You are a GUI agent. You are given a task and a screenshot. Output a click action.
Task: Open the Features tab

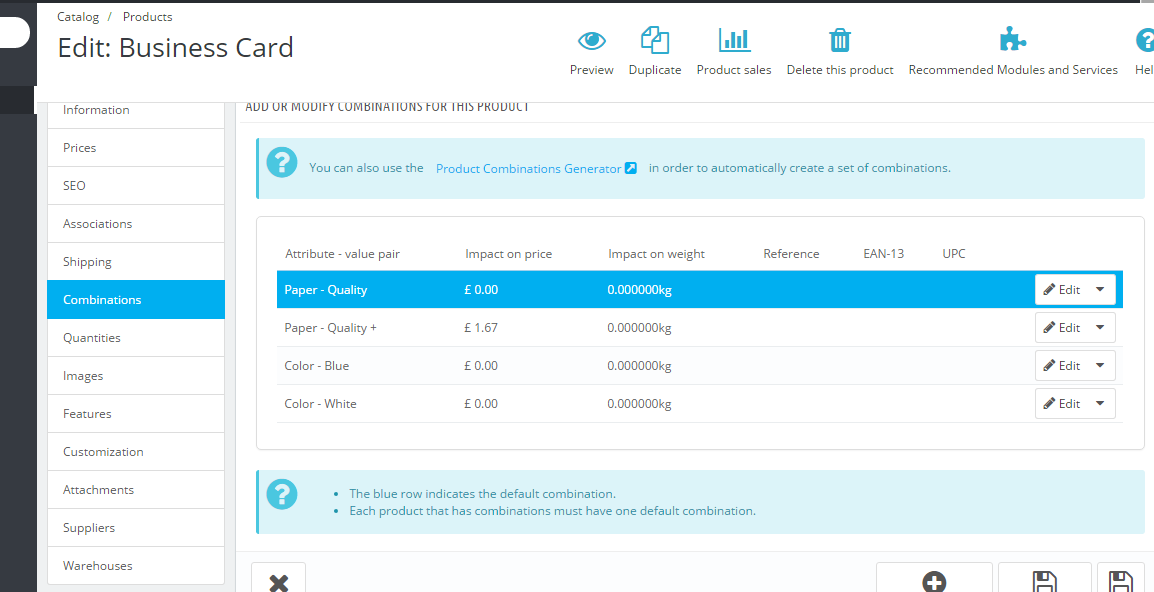click(135, 414)
